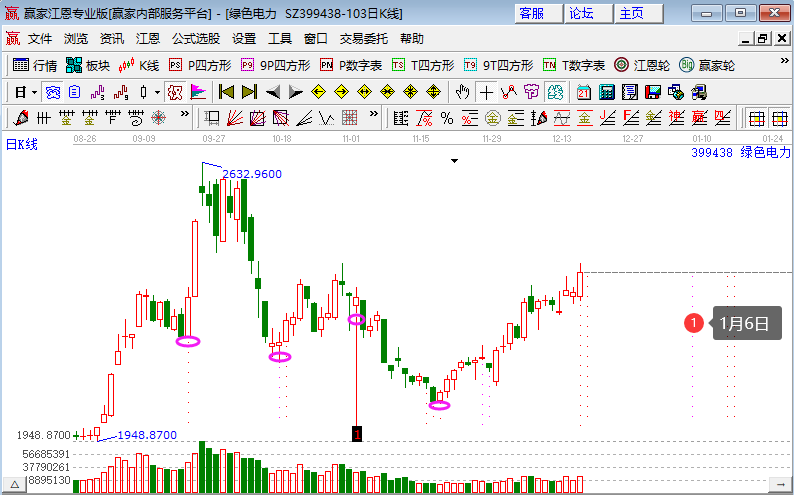Select the hand pan tool
The height and width of the screenshot is (495, 794).
tap(462, 92)
